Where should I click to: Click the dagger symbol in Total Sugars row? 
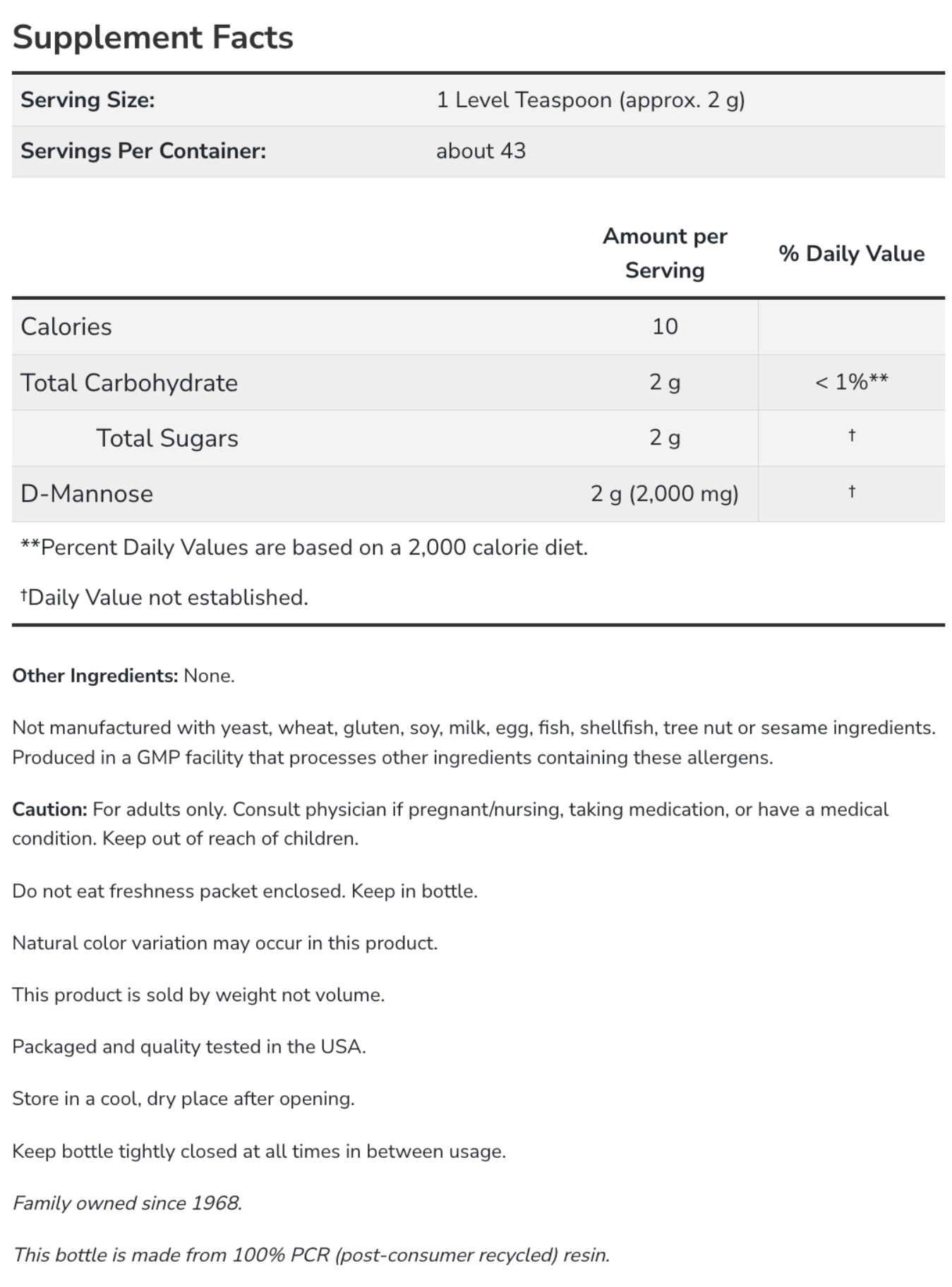(852, 435)
